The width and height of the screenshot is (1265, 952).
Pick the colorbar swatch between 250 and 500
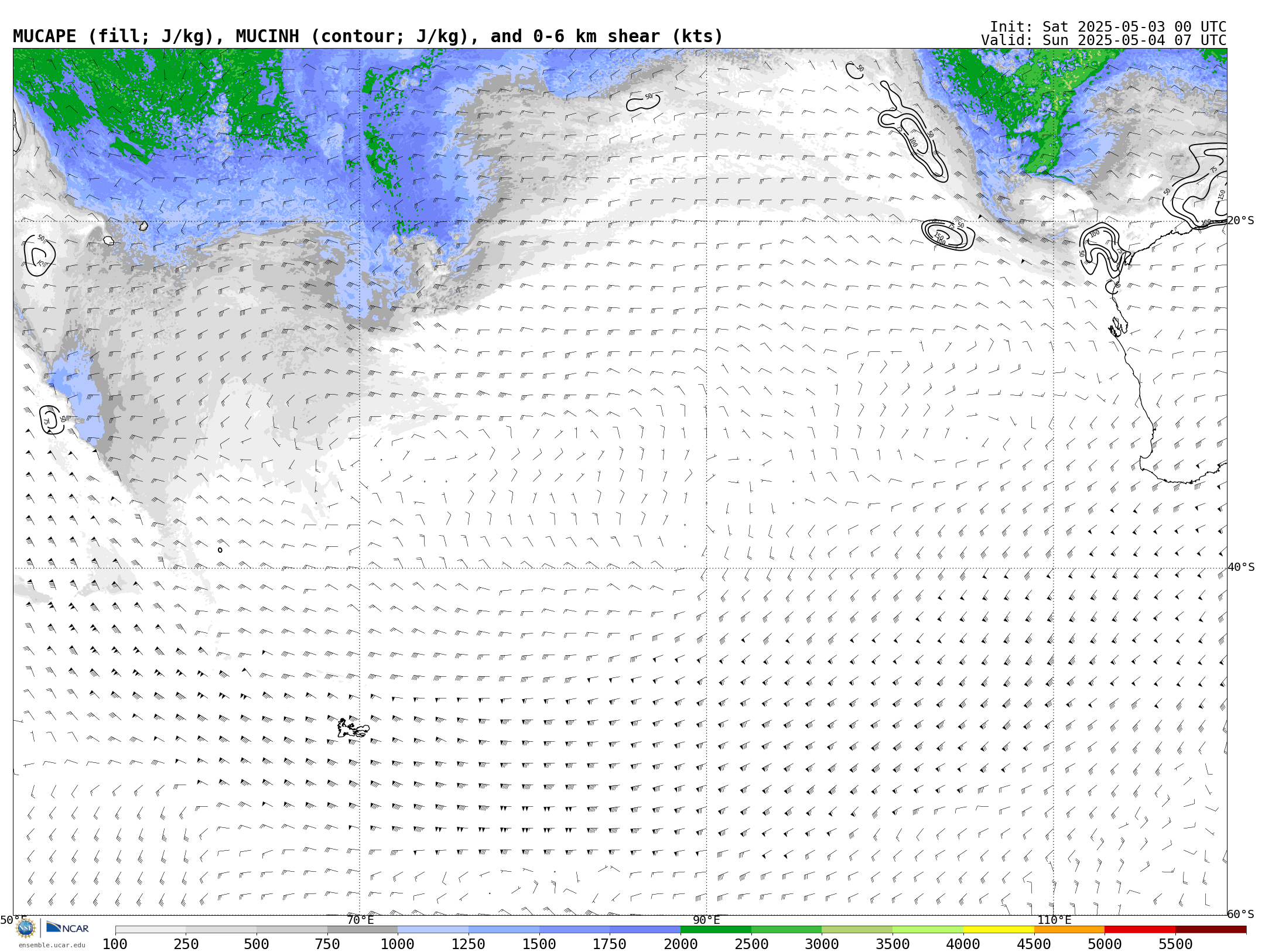(x=221, y=929)
